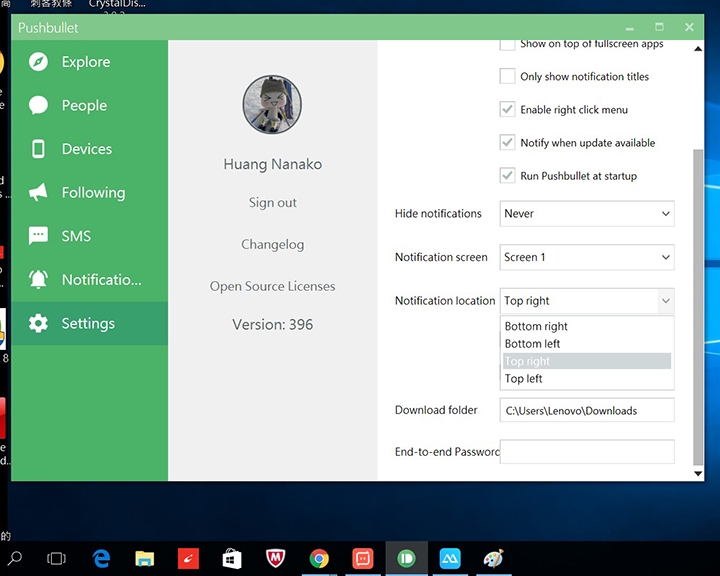Maximize the Pushbullet window
This screenshot has width=720, height=576.
coord(659,27)
